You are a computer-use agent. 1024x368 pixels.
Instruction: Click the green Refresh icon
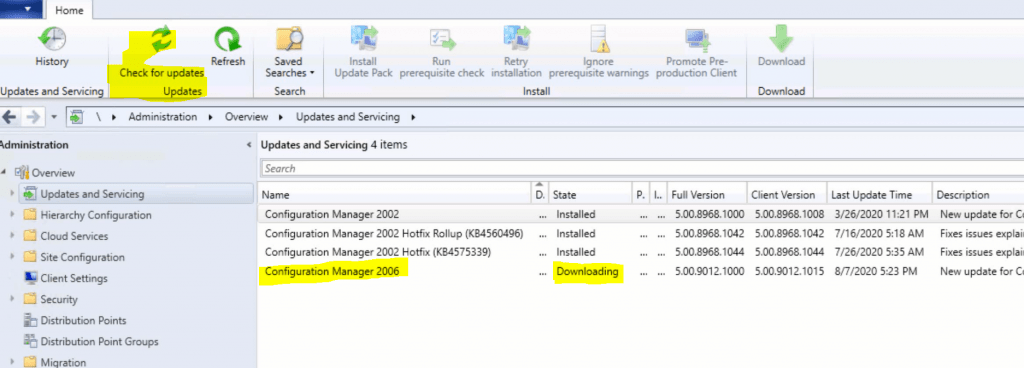(x=227, y=38)
